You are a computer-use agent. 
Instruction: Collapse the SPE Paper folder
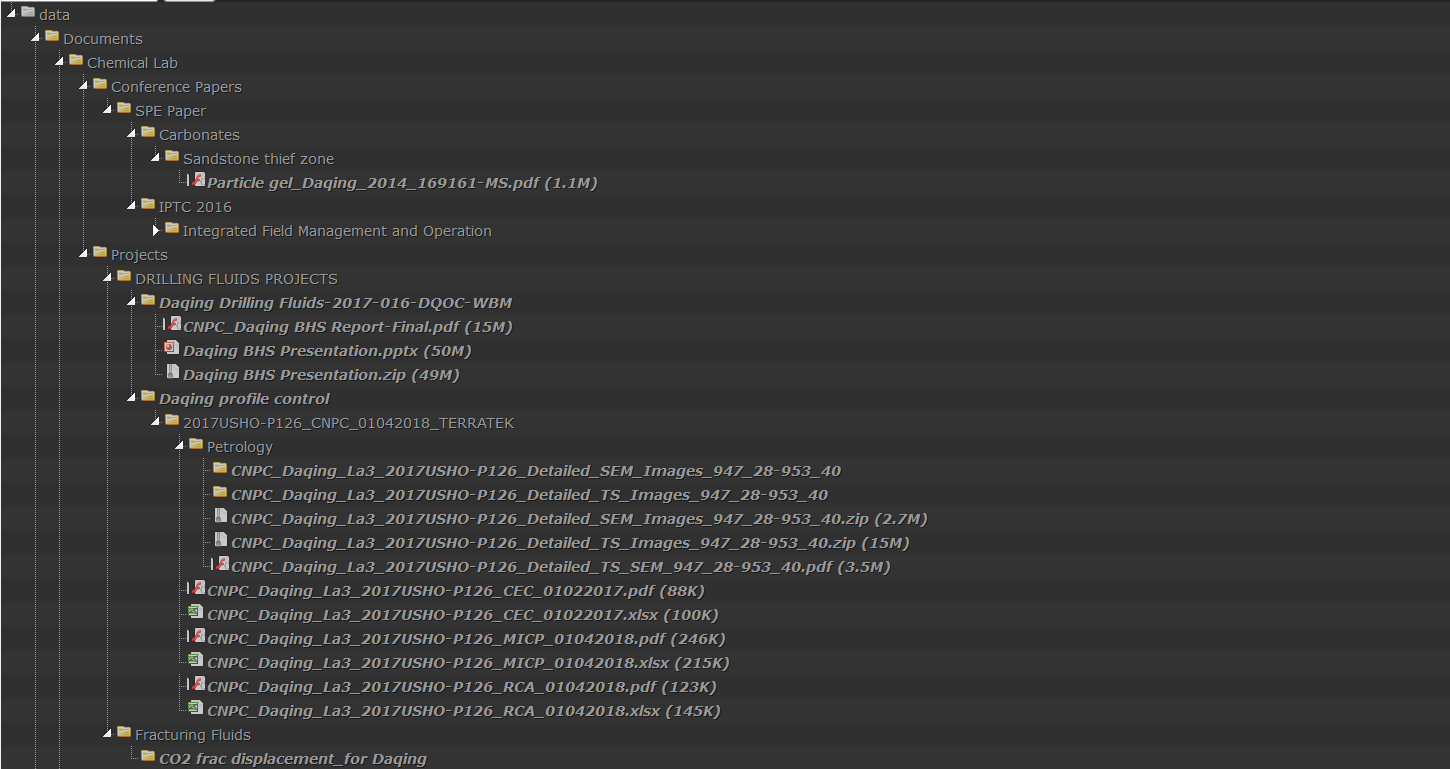click(107, 110)
